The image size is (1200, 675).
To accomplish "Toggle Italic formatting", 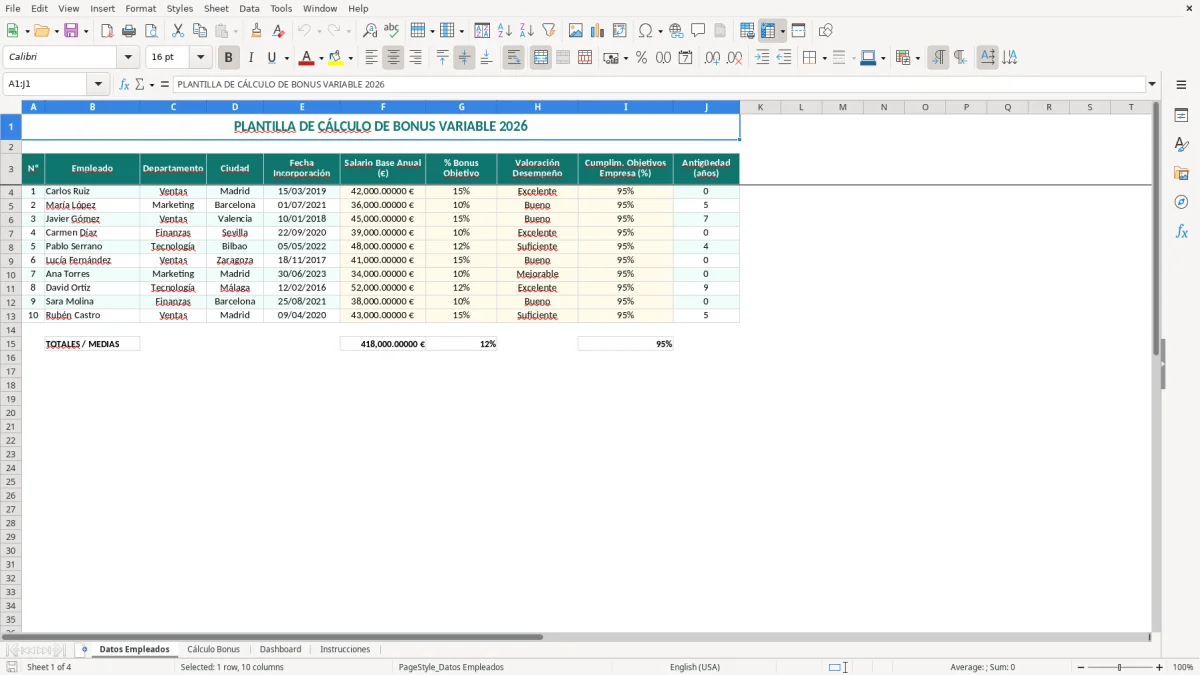I will [x=250, y=58].
